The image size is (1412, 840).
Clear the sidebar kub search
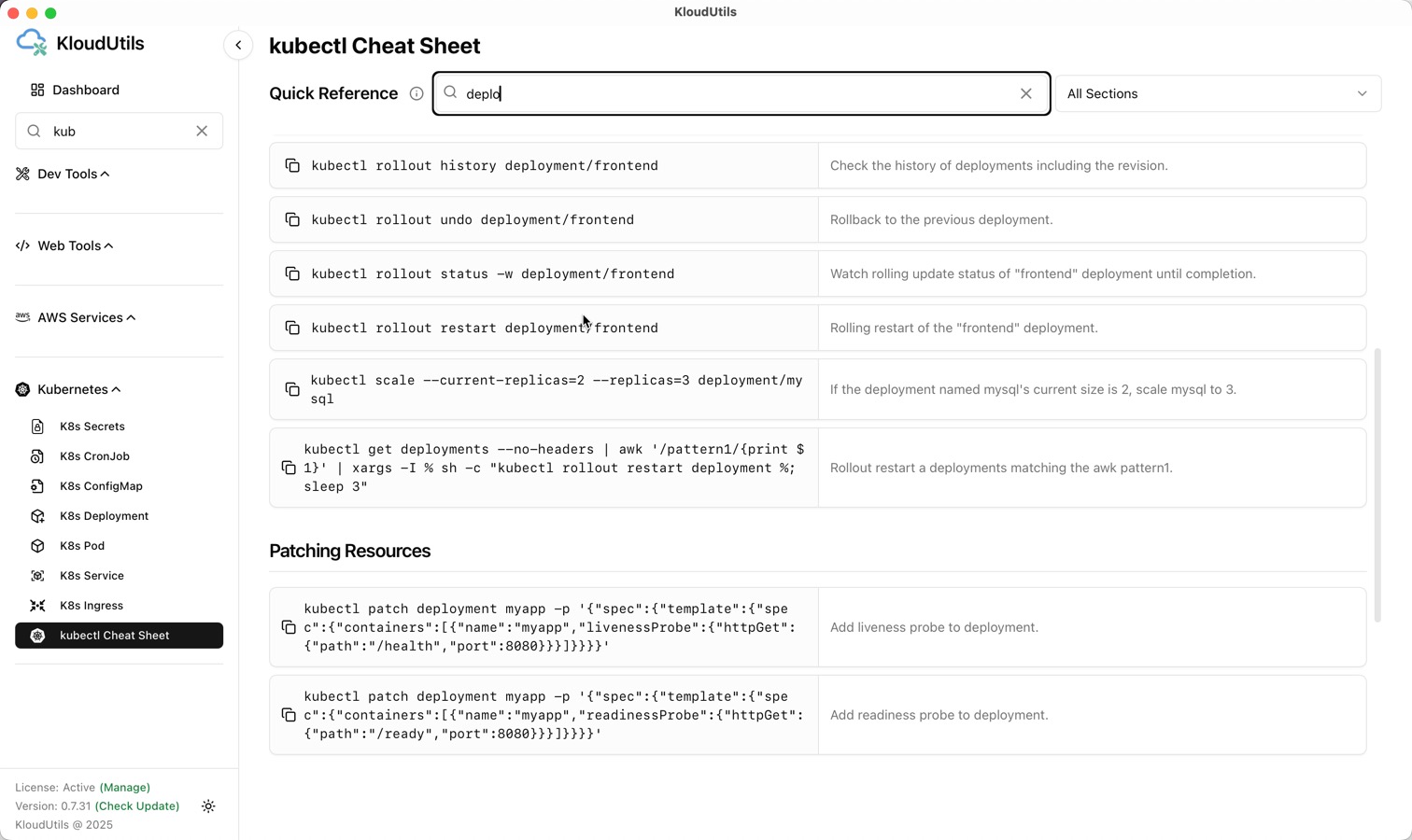[x=202, y=132]
